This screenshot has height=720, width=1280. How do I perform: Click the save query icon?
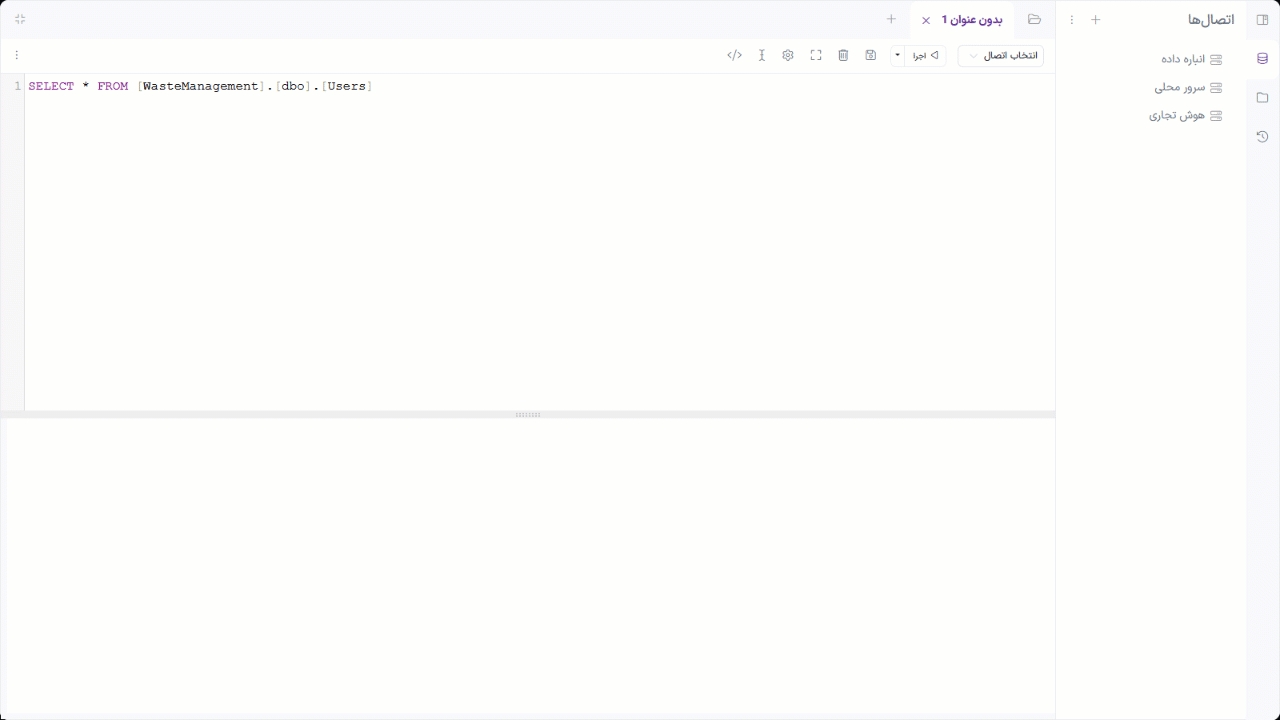coord(871,56)
